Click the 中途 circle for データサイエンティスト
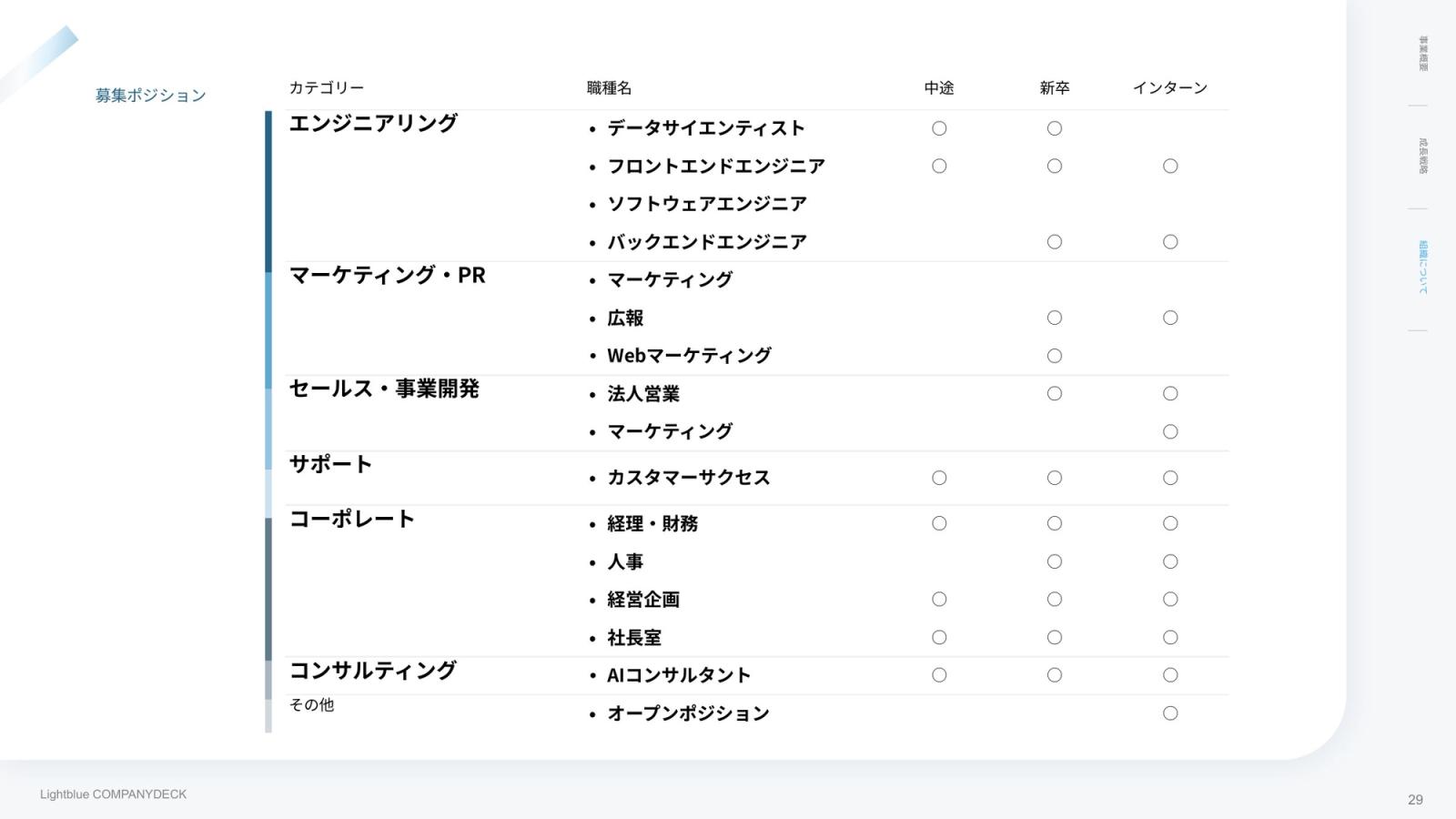 click(939, 128)
